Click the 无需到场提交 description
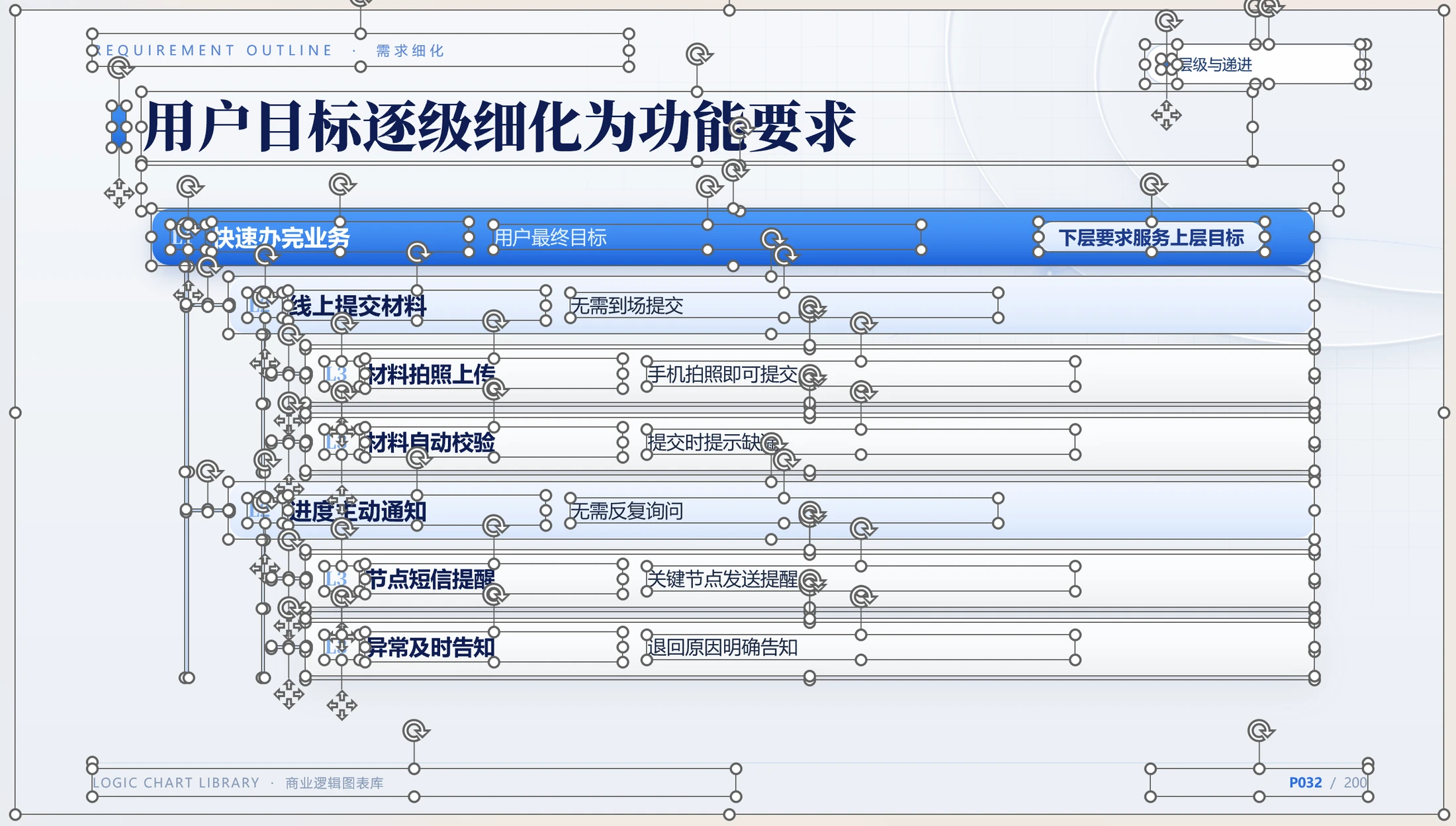The width and height of the screenshot is (1456, 826). [x=627, y=306]
